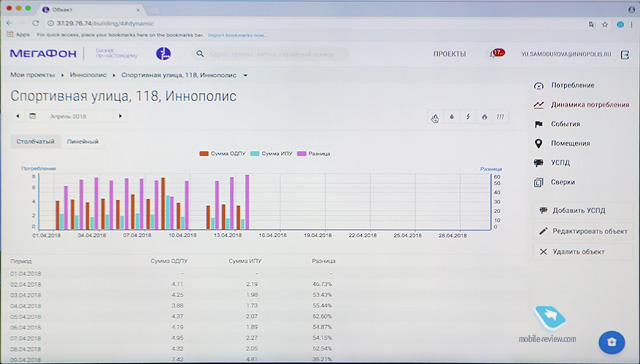Focus the address and project search field
This screenshot has width=640, height=364.
(271, 54)
